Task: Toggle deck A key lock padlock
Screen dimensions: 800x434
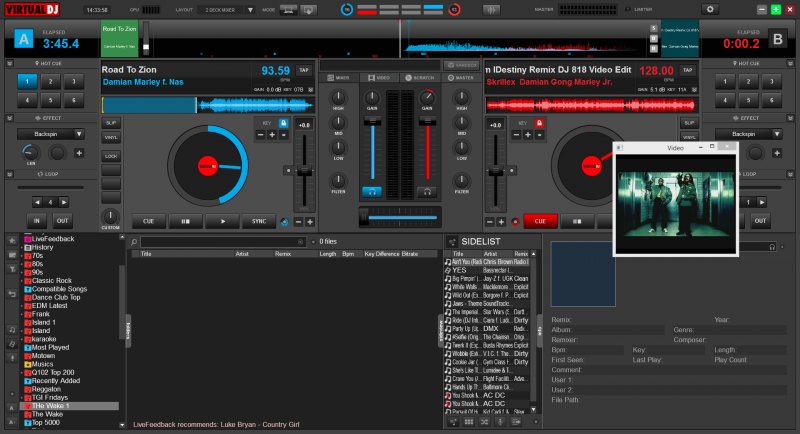Action: pos(284,123)
